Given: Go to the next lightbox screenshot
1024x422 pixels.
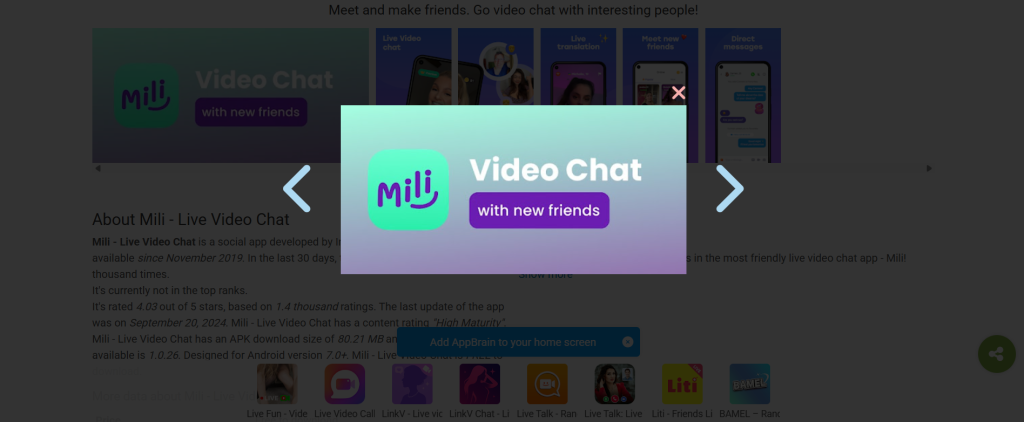Looking at the screenshot, I should click(729, 188).
